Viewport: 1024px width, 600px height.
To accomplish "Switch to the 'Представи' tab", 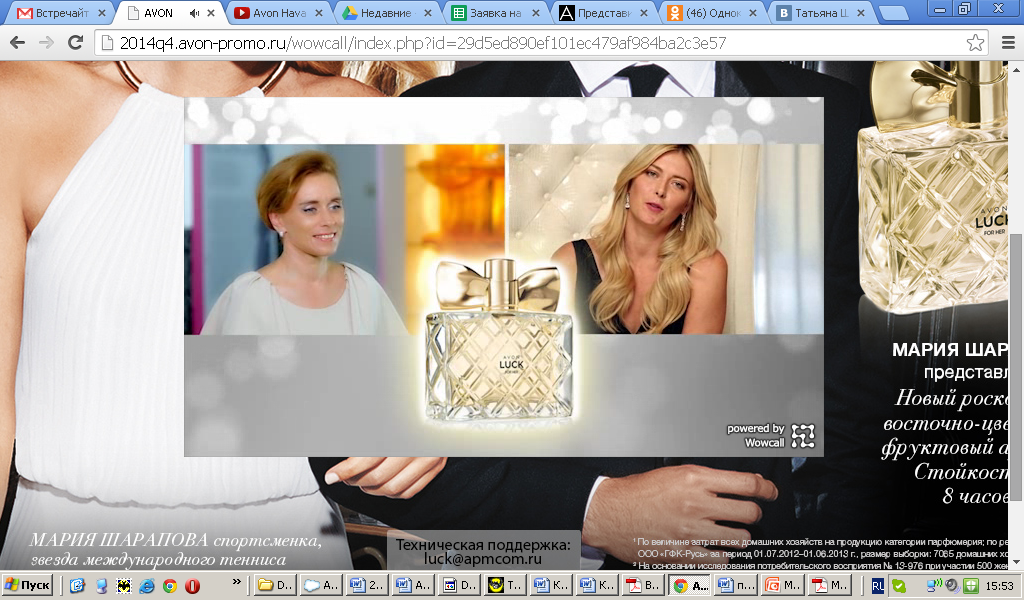I will click(x=603, y=13).
